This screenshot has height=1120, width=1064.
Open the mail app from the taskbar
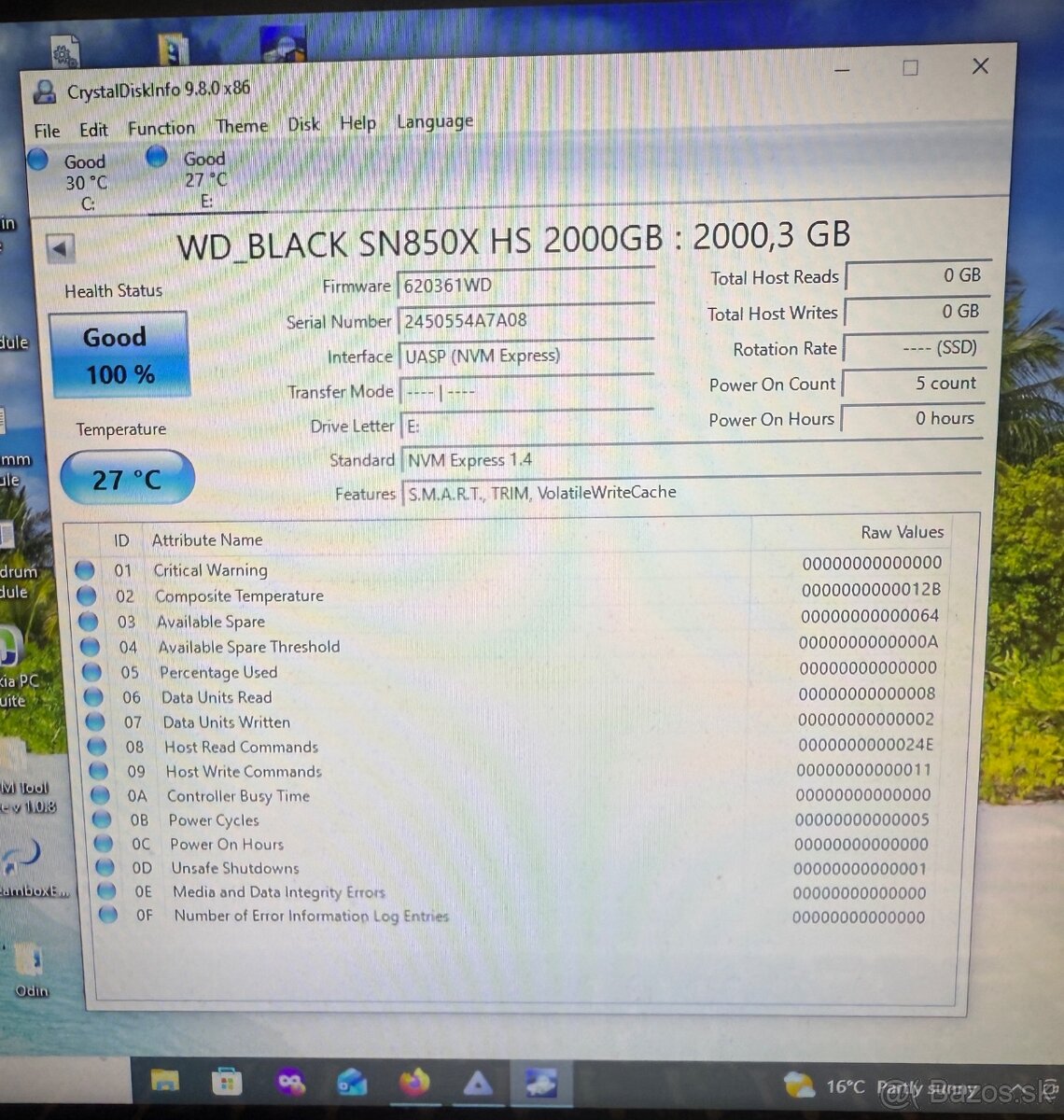[x=352, y=1083]
